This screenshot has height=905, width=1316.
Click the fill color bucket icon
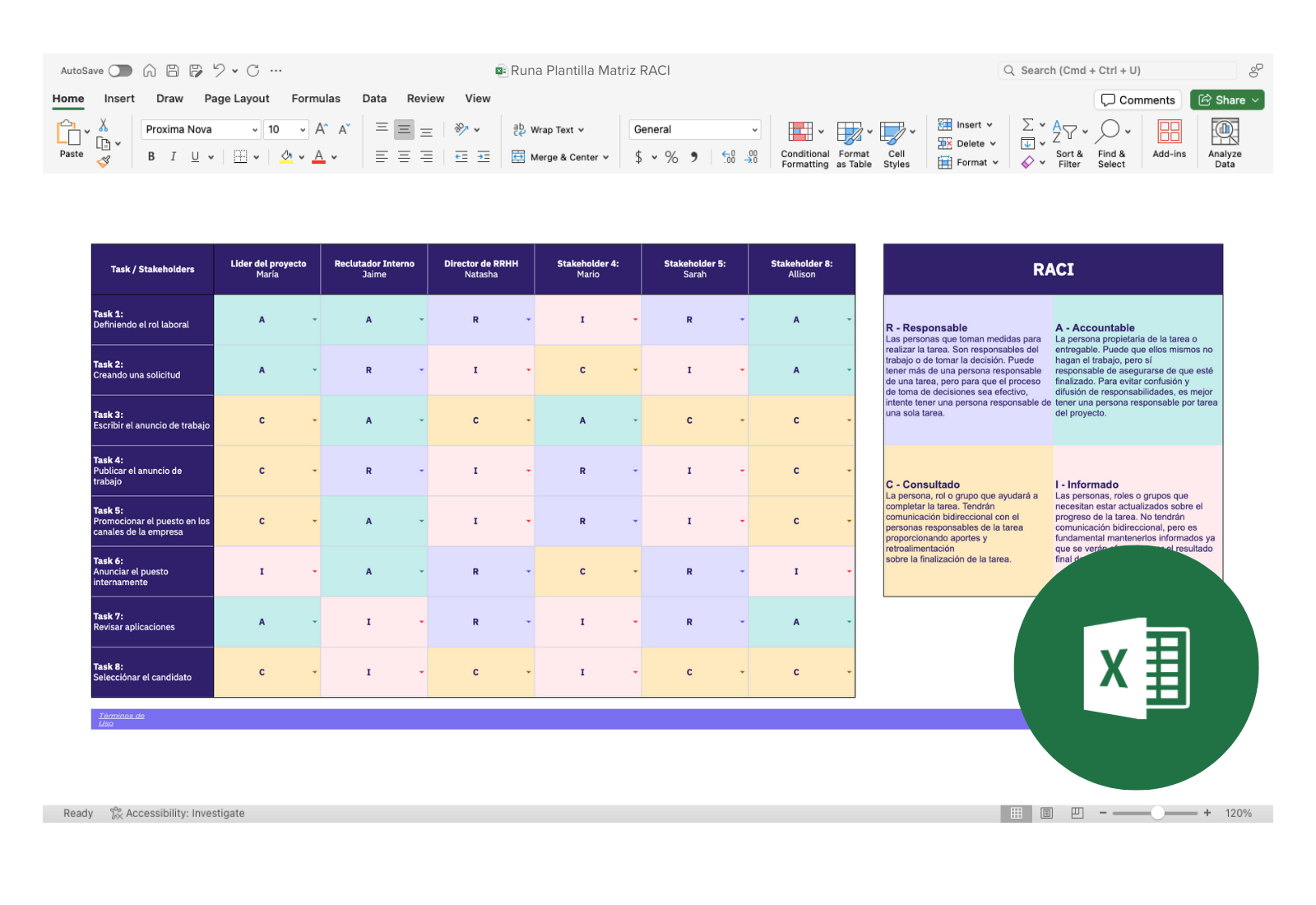pos(286,156)
